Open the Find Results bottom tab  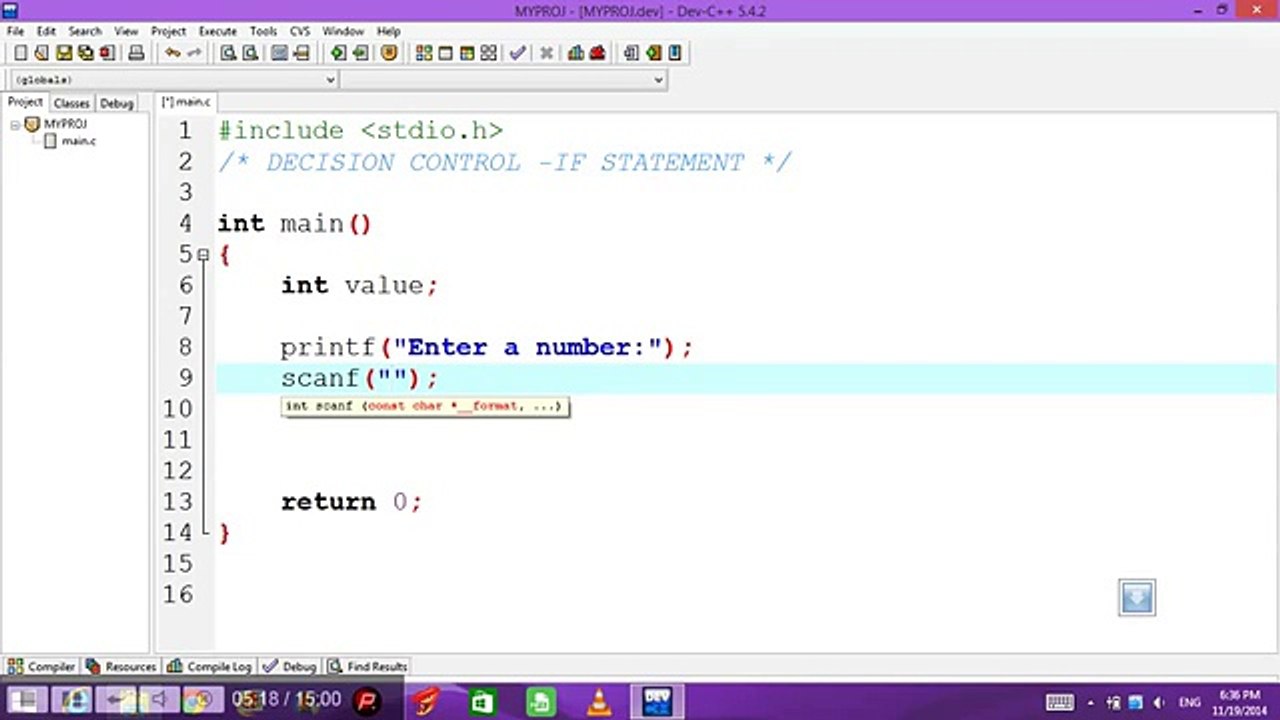coord(367,666)
